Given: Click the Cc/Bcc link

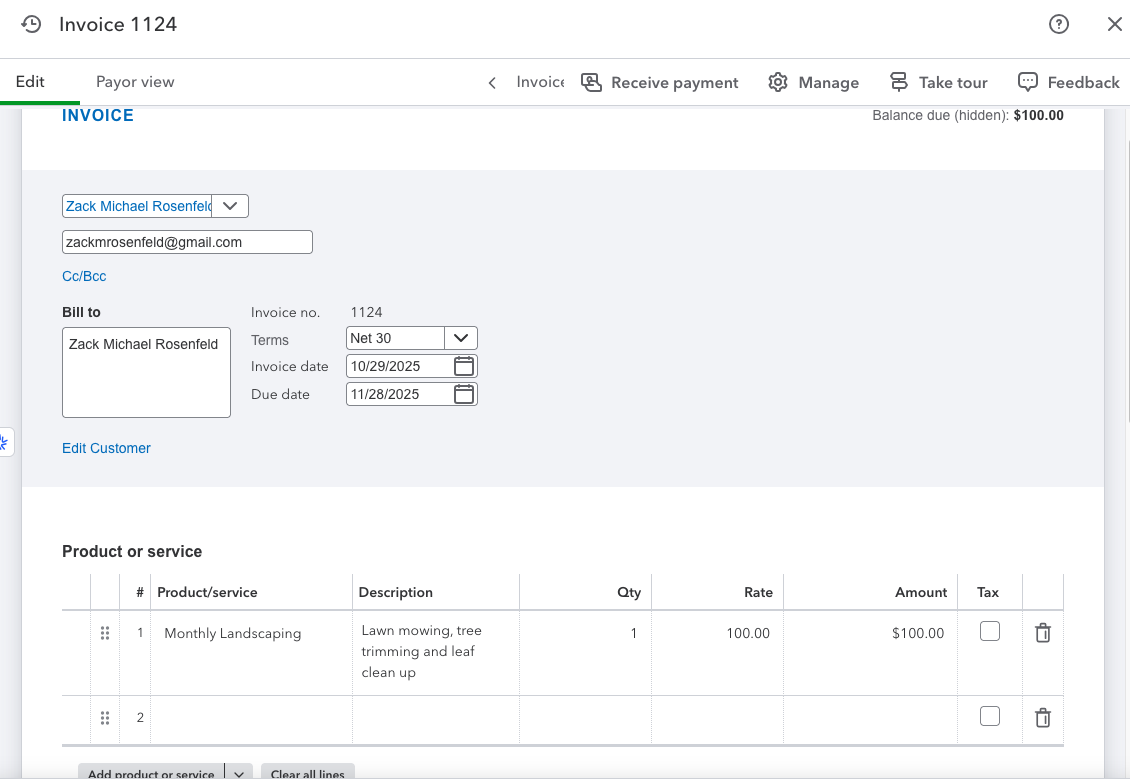Looking at the screenshot, I should point(84,276).
